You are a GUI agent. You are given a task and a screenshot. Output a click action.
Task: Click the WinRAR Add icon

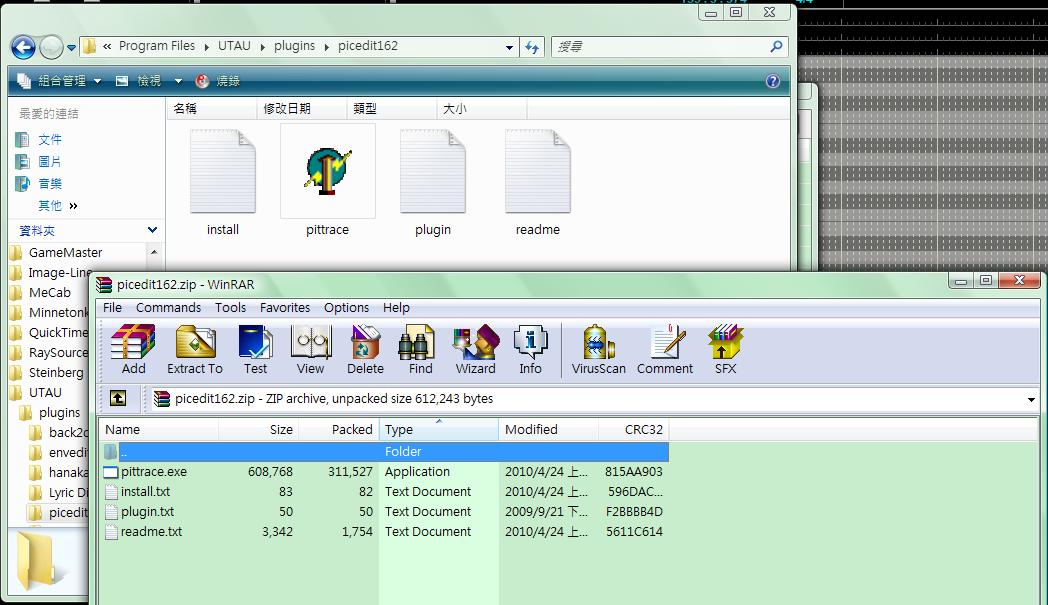point(133,349)
